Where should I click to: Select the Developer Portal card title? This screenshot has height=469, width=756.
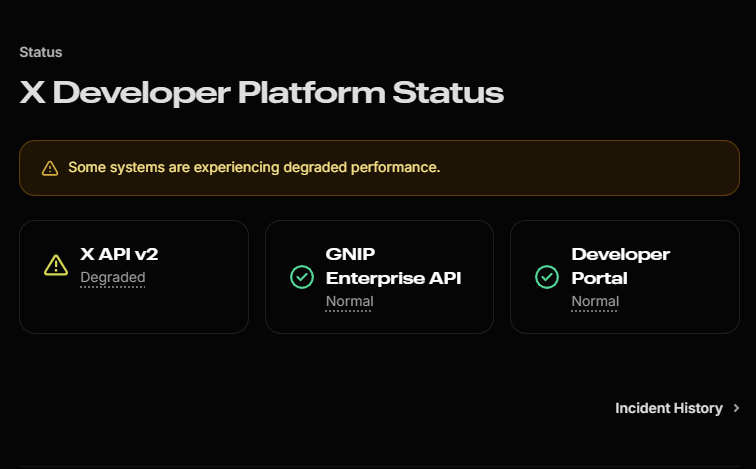coord(621,266)
